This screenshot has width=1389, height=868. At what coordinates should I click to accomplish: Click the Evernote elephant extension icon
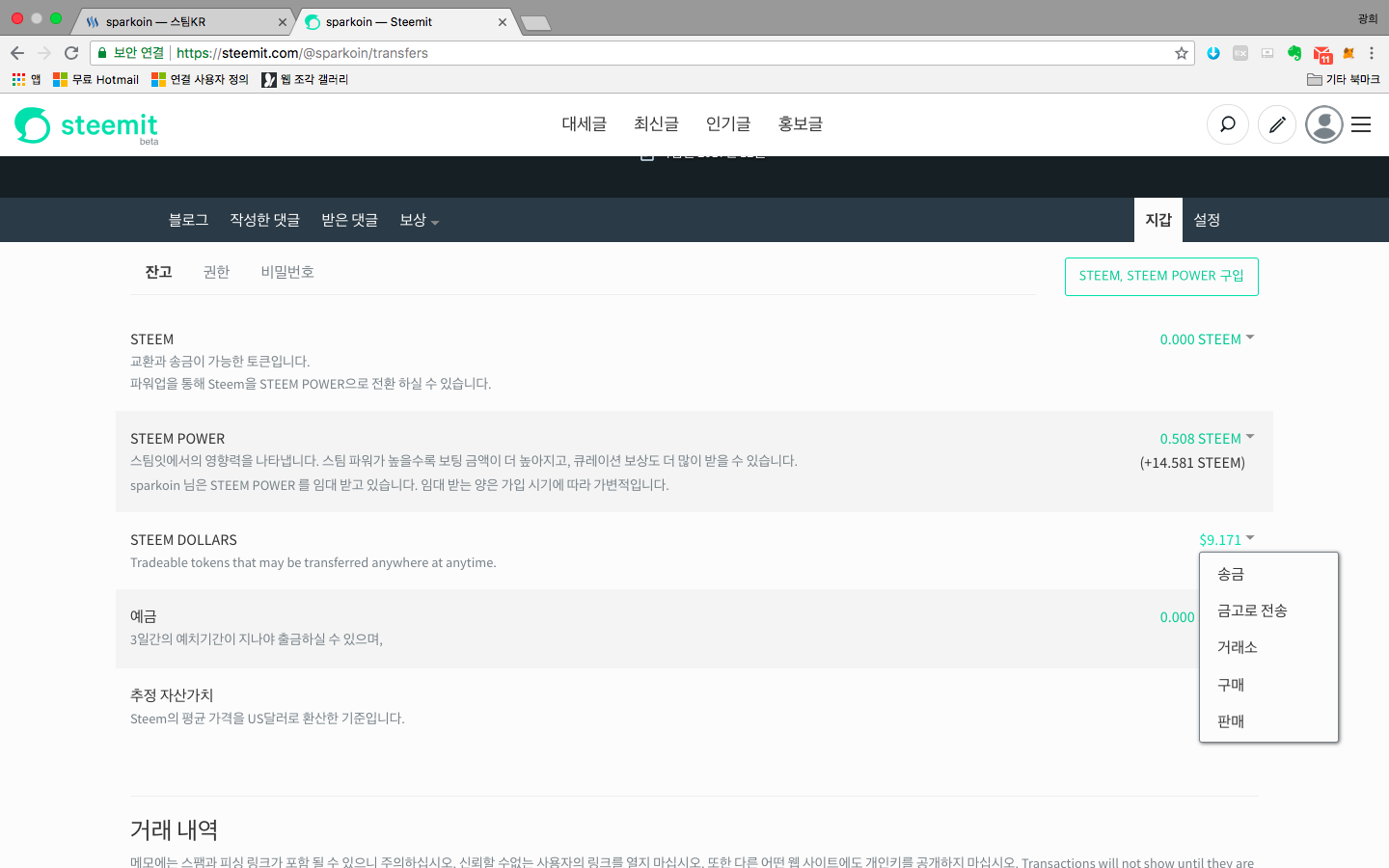pos(1294,53)
